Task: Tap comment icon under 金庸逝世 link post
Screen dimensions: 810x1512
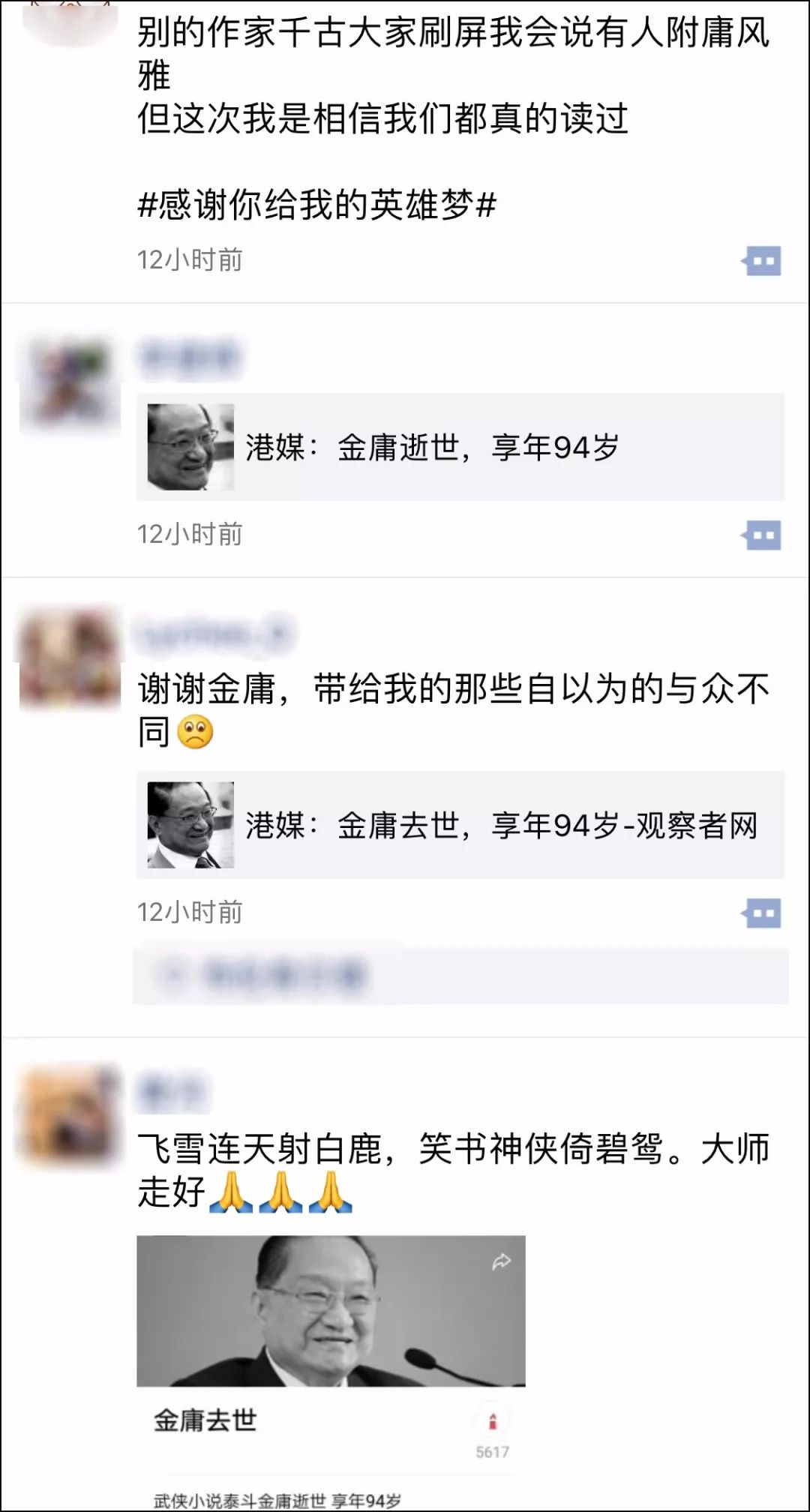Action: tap(762, 535)
